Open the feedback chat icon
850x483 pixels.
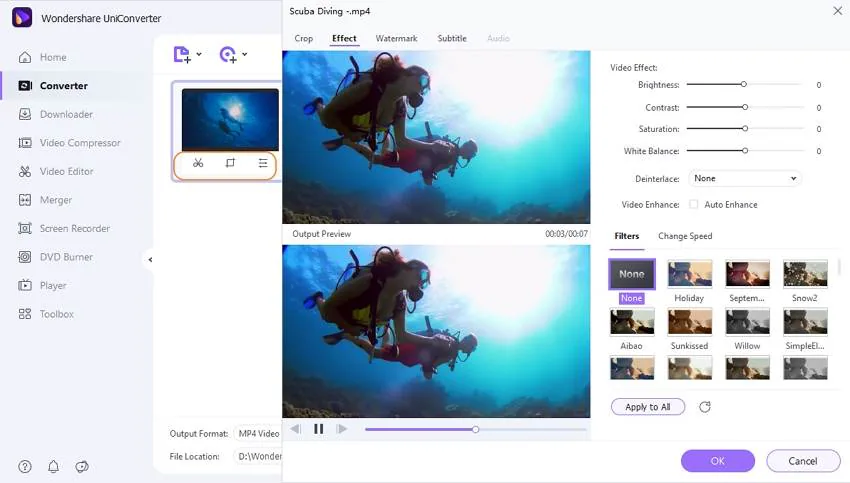click(x=82, y=467)
